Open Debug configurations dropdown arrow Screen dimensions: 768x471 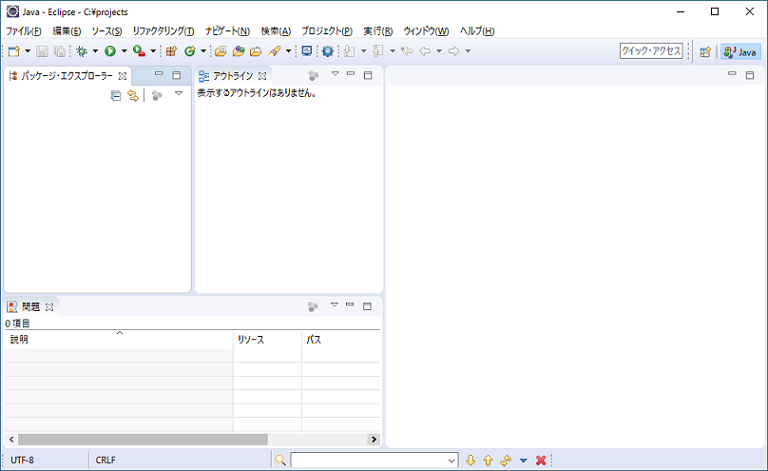[x=95, y=51]
